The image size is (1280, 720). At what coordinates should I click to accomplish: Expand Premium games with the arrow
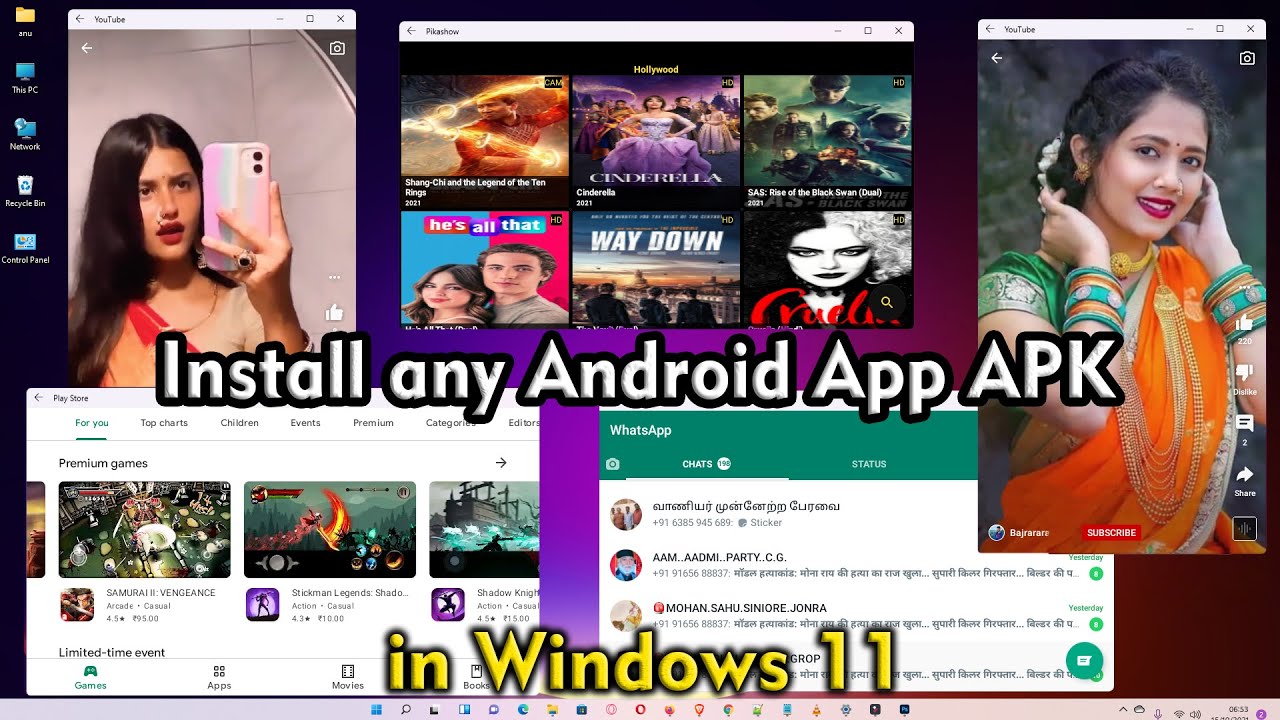point(501,463)
